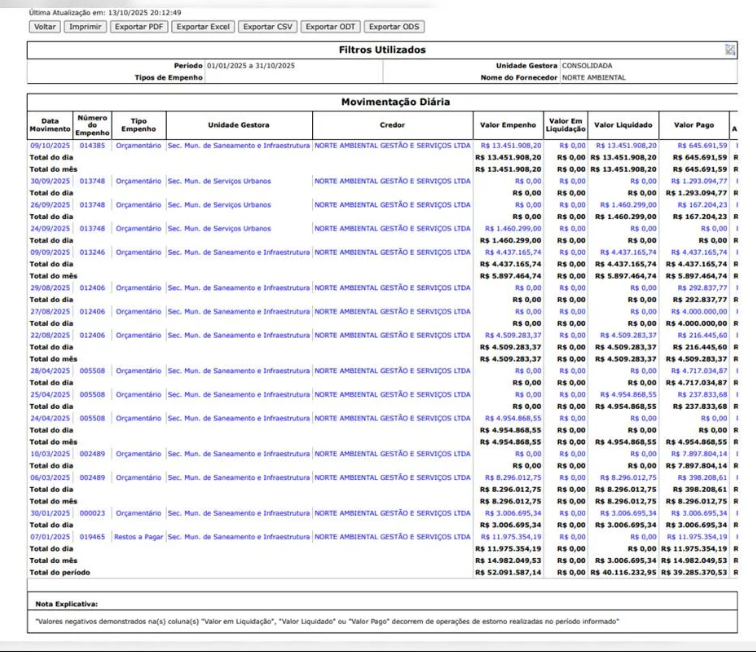Click Exportar Excel button

pos(204,26)
